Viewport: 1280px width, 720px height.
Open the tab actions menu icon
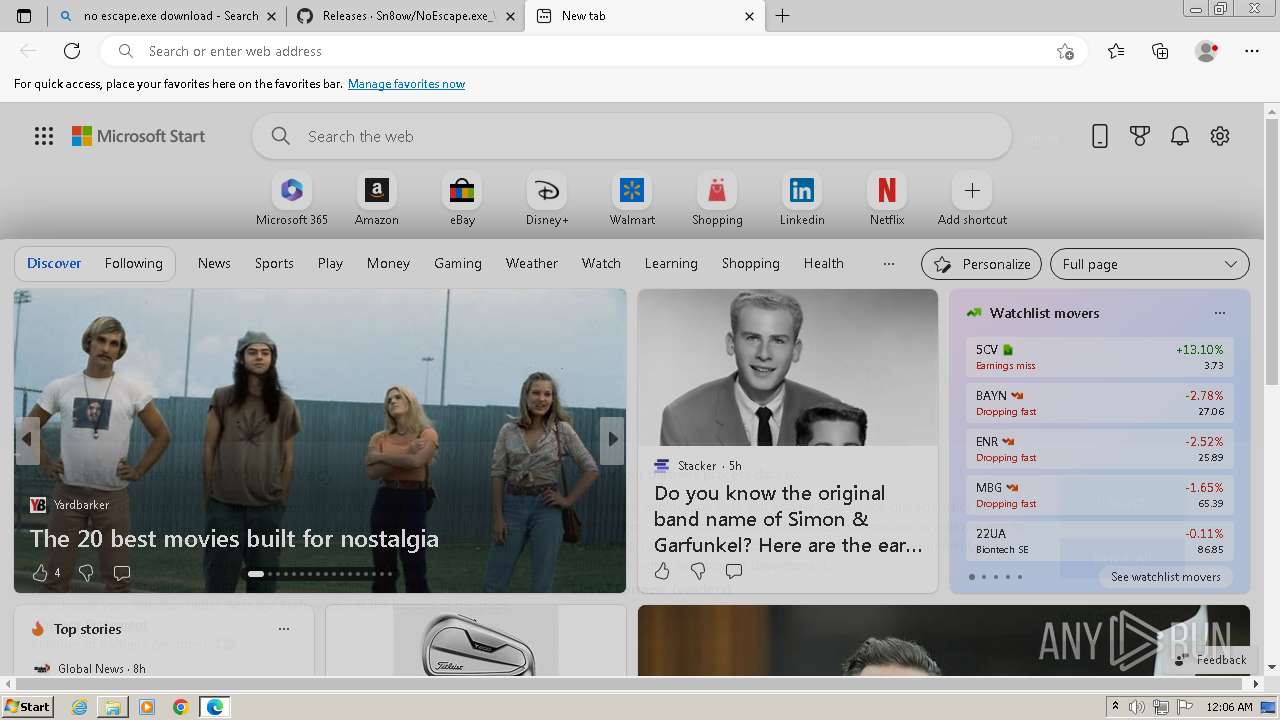pyautogui.click(x=24, y=16)
